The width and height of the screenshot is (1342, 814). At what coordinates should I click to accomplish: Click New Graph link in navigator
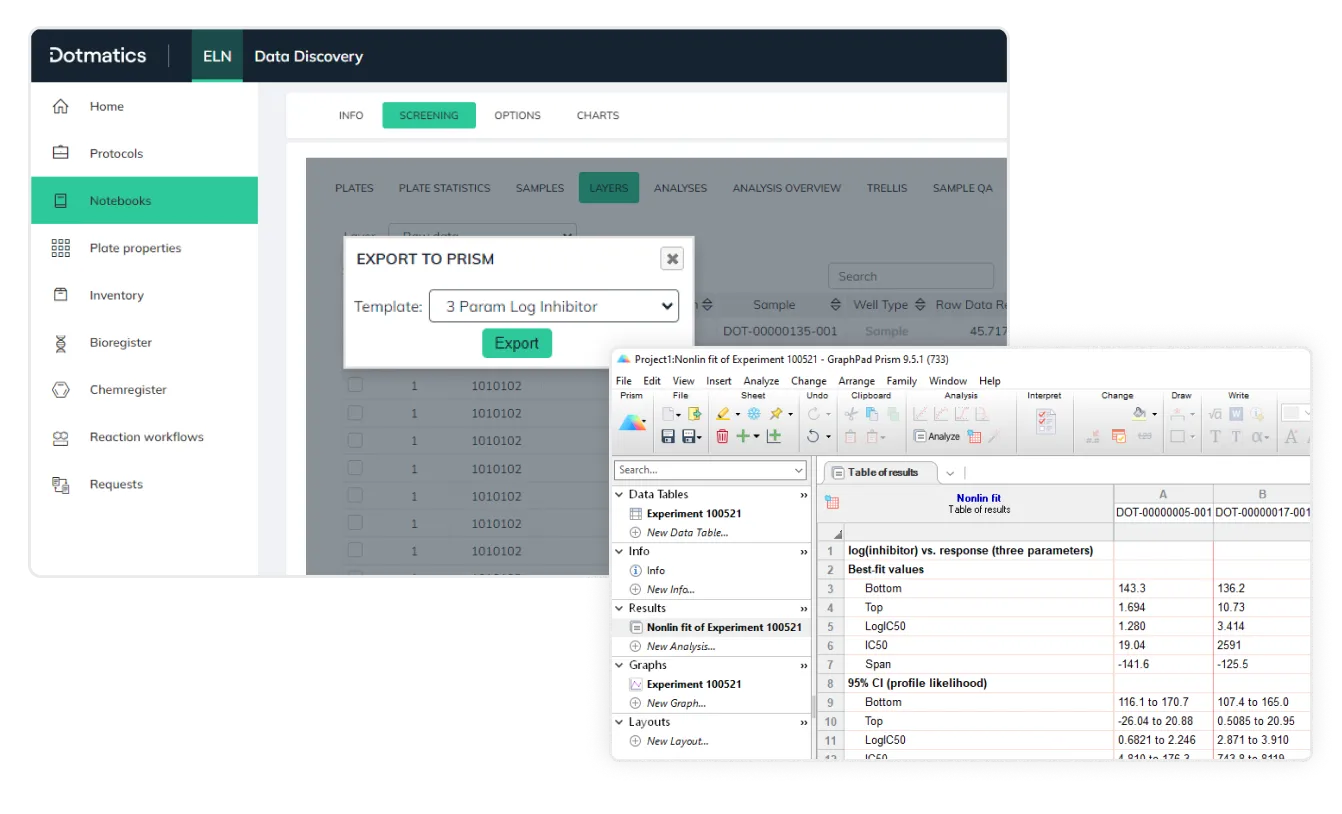[676, 704]
